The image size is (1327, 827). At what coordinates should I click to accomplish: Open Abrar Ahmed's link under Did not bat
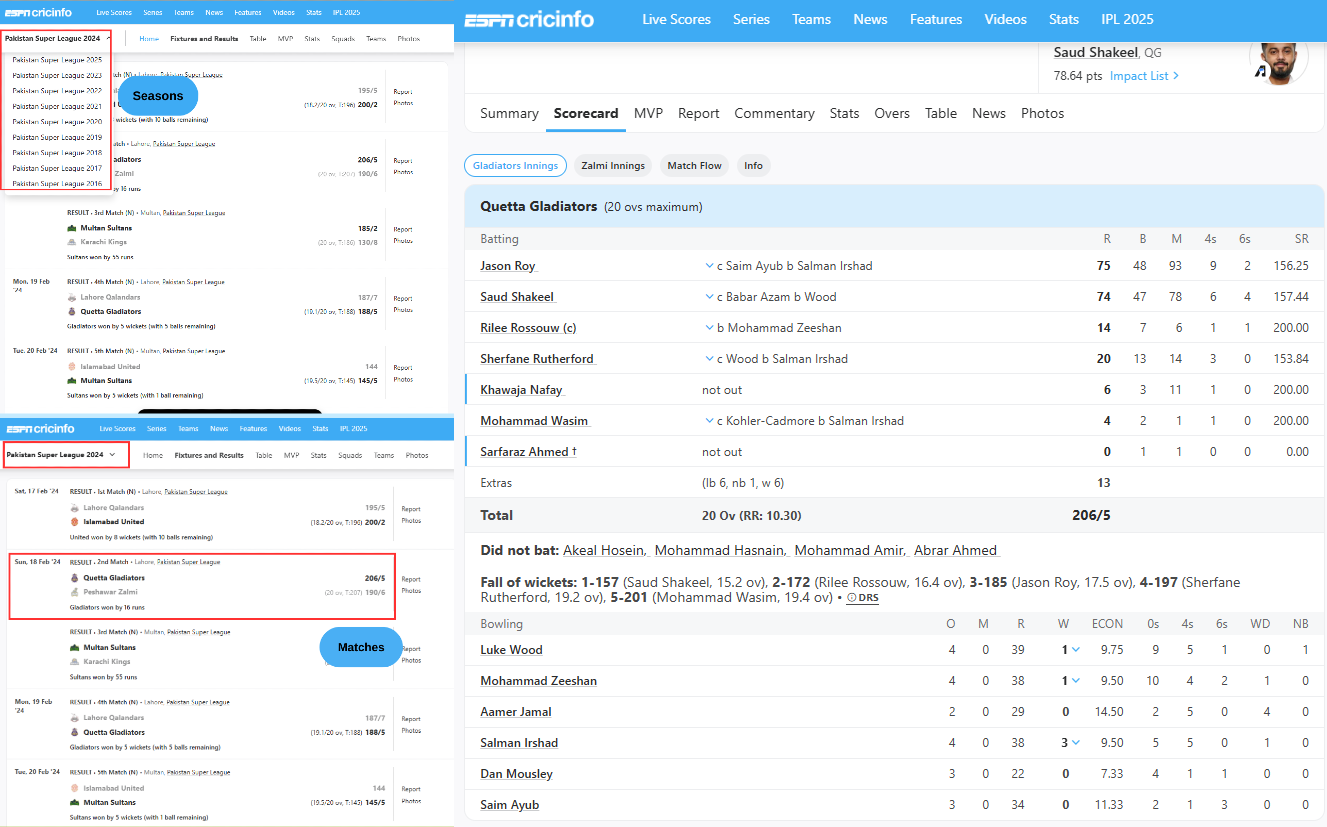point(956,550)
